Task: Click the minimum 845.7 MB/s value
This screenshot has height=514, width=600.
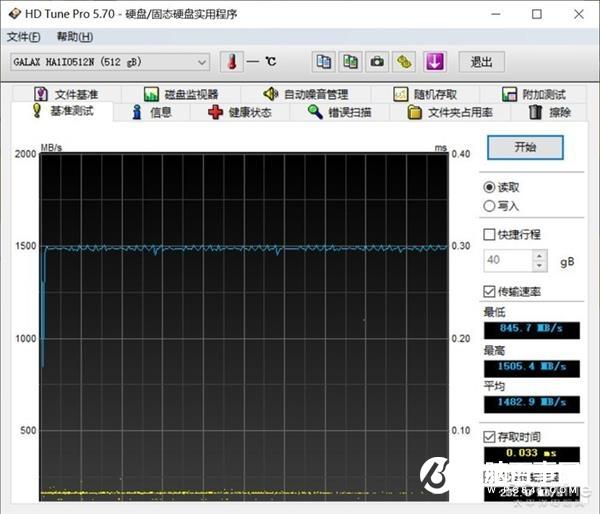Action: (532, 330)
